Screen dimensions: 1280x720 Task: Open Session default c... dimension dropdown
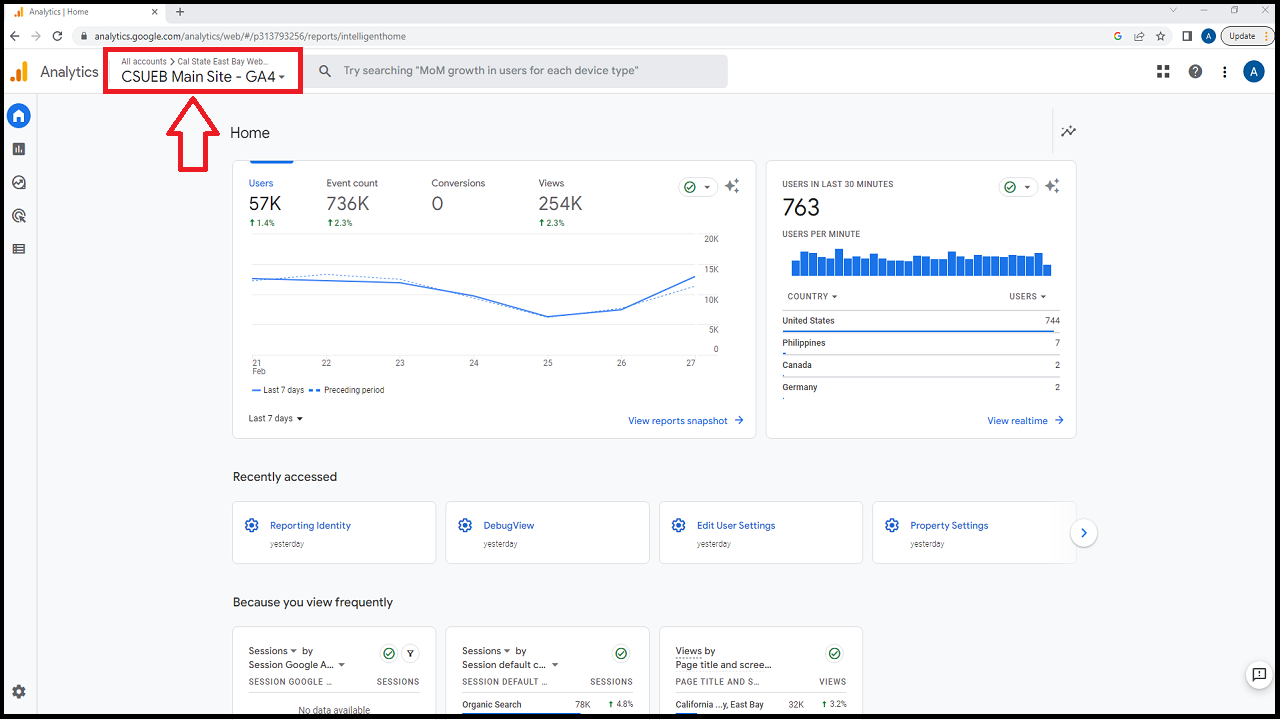(511, 665)
